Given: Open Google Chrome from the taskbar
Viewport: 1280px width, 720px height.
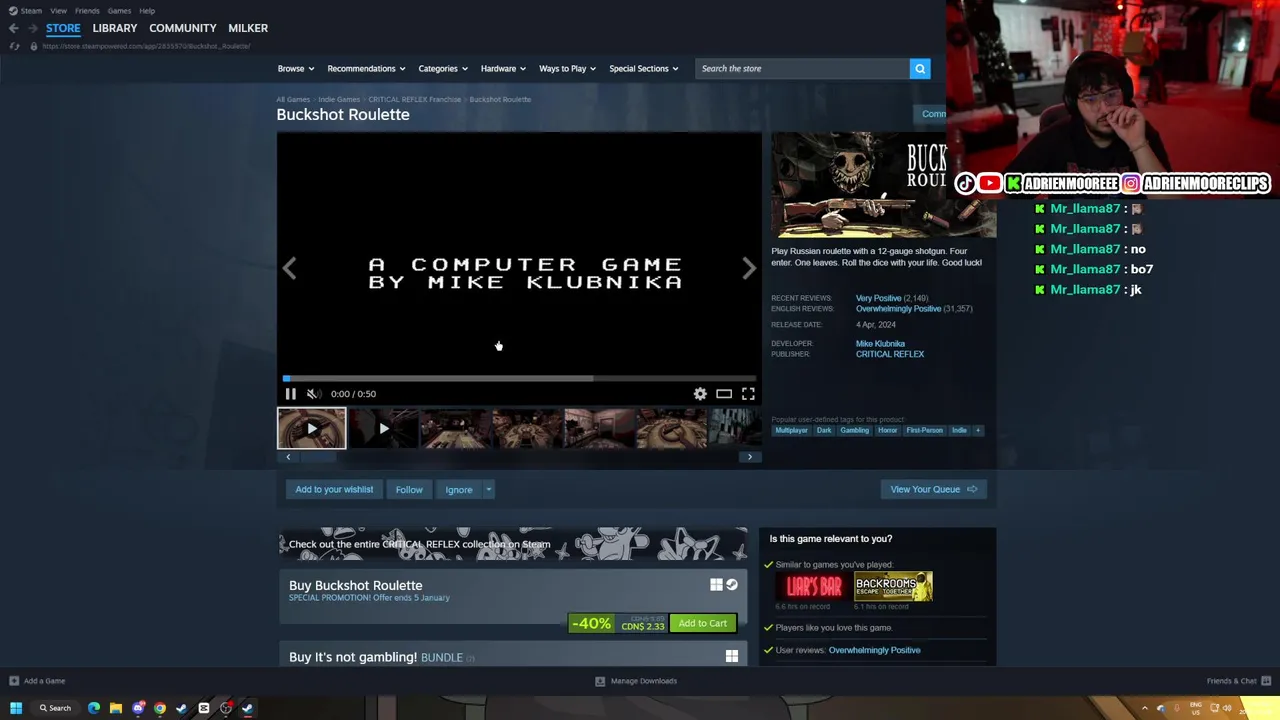Looking at the screenshot, I should pyautogui.click(x=160, y=708).
